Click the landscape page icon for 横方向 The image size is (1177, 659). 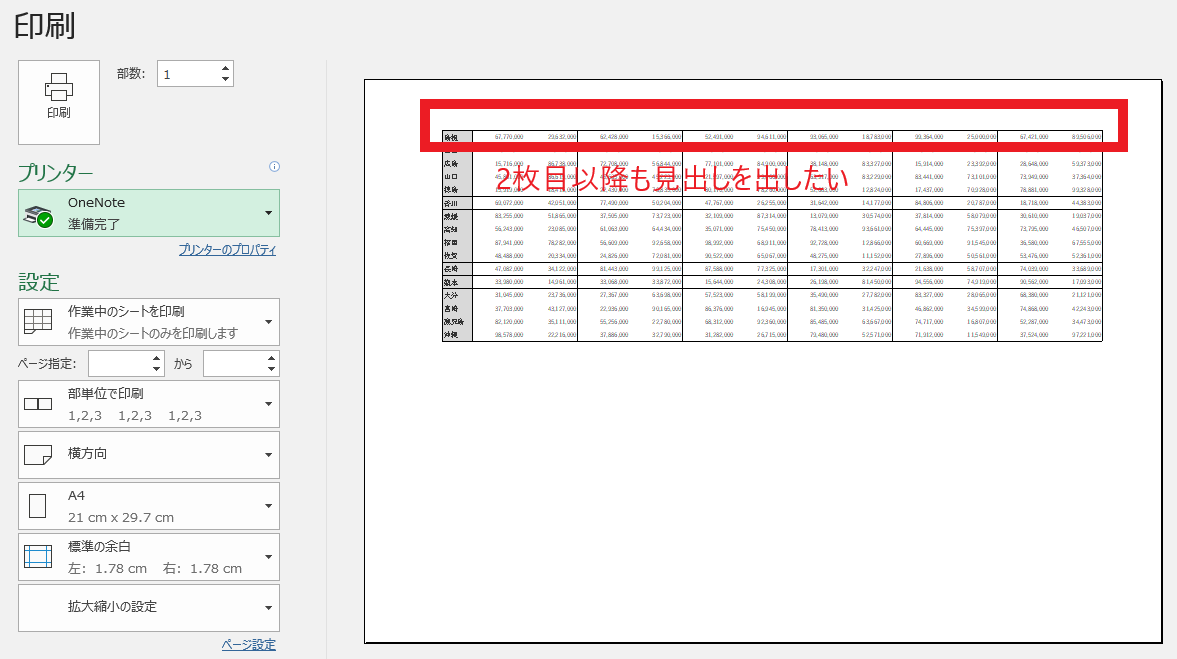coord(38,454)
